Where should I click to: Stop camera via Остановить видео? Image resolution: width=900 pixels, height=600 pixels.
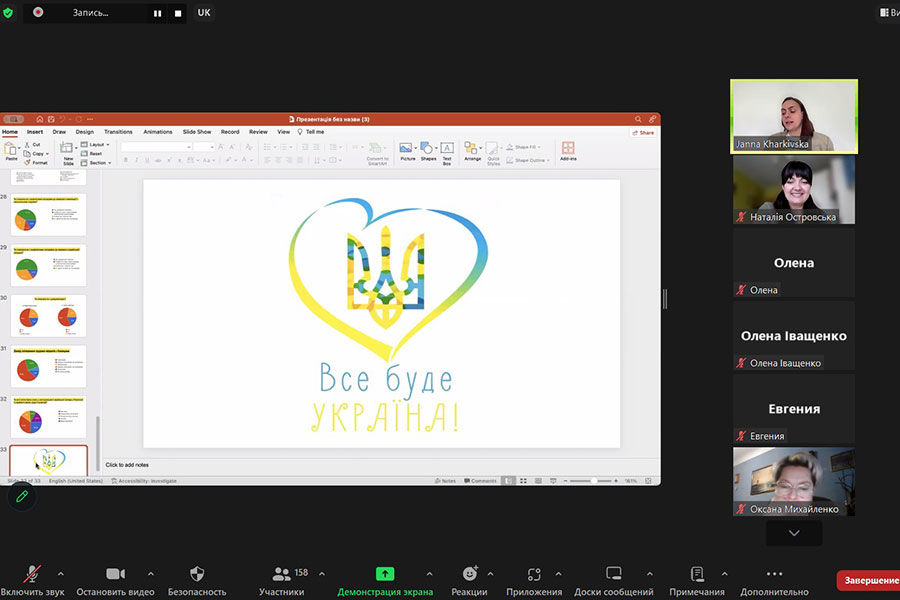point(115,574)
